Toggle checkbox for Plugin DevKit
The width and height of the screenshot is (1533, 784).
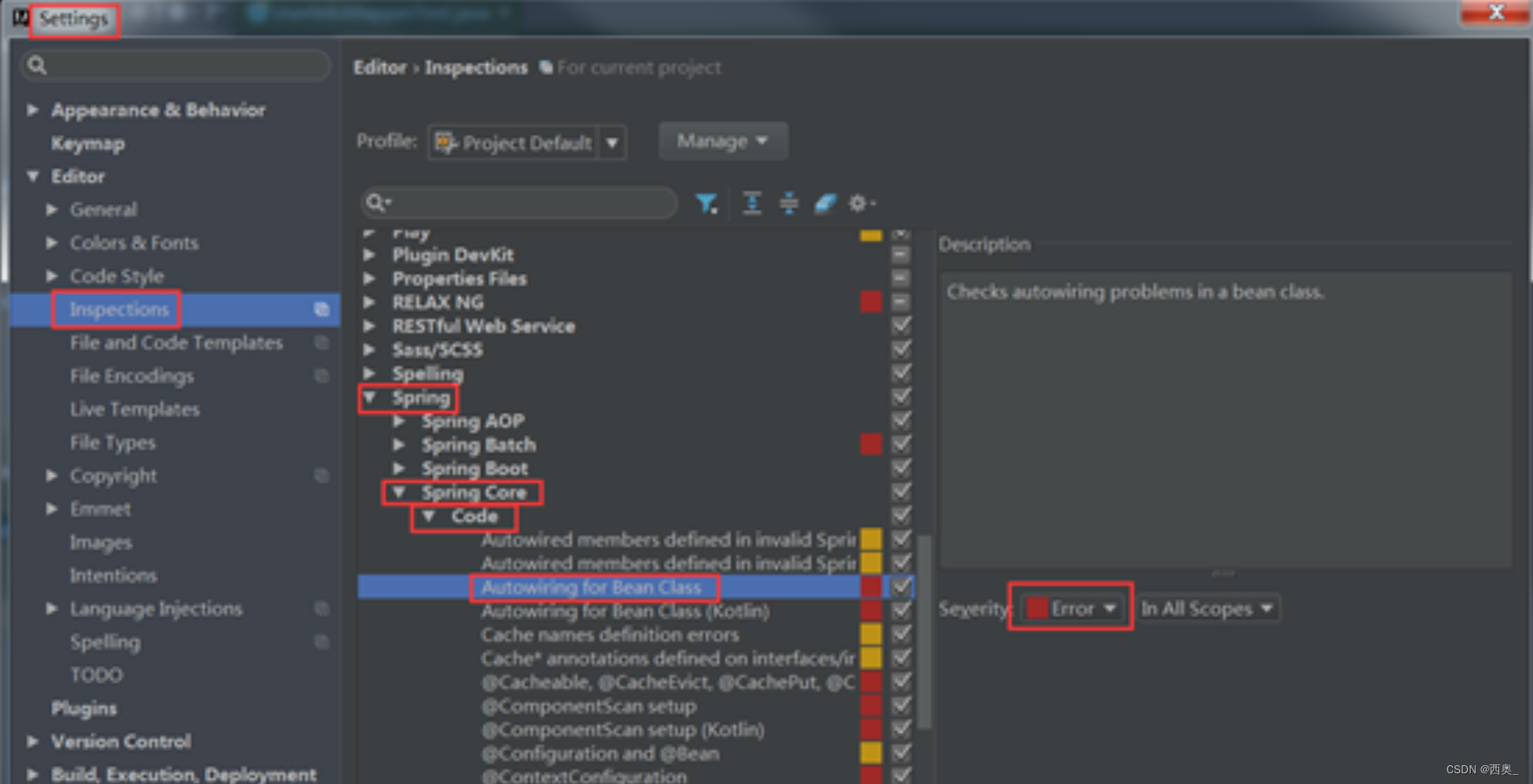tap(901, 254)
